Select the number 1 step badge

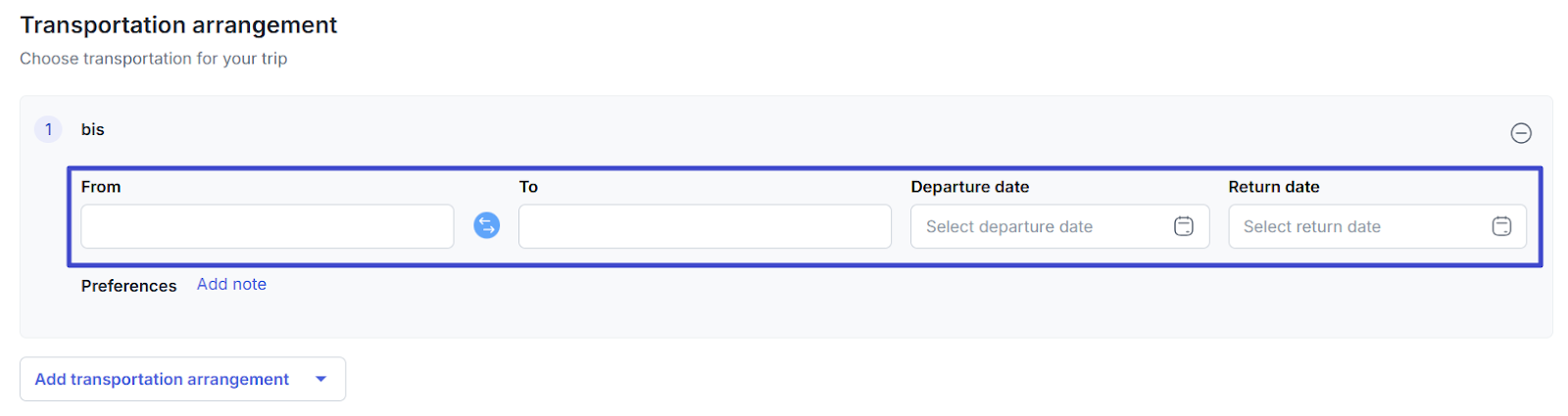point(48,129)
